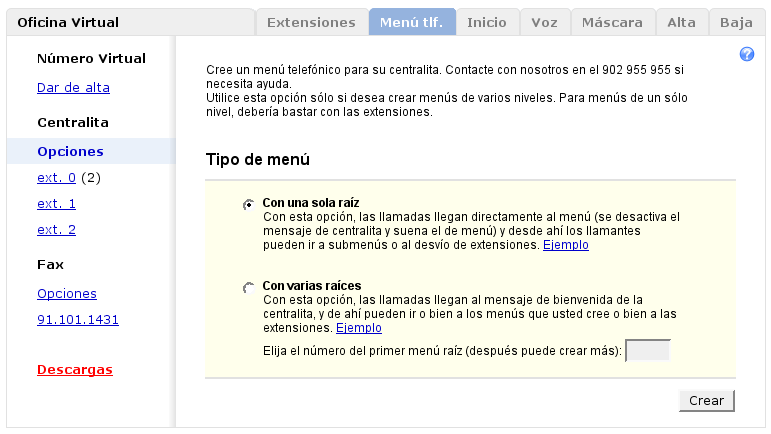Click the blue help question mark icon
This screenshot has width=771, height=434.
(x=746, y=54)
